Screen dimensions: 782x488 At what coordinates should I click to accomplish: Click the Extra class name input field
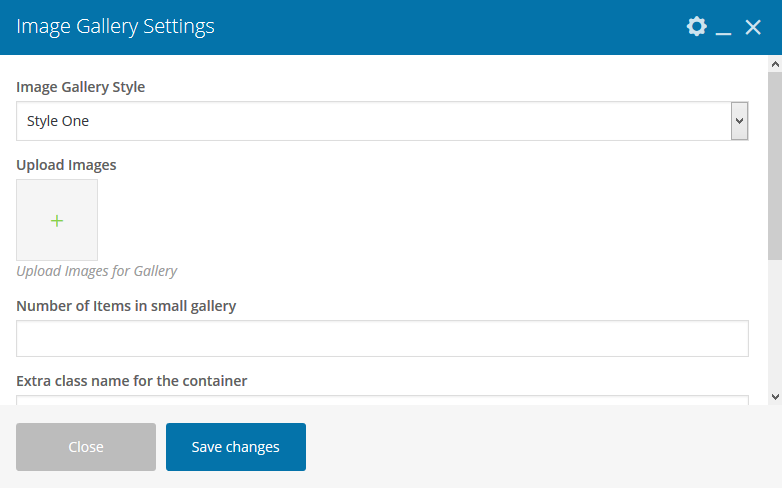pyautogui.click(x=382, y=400)
